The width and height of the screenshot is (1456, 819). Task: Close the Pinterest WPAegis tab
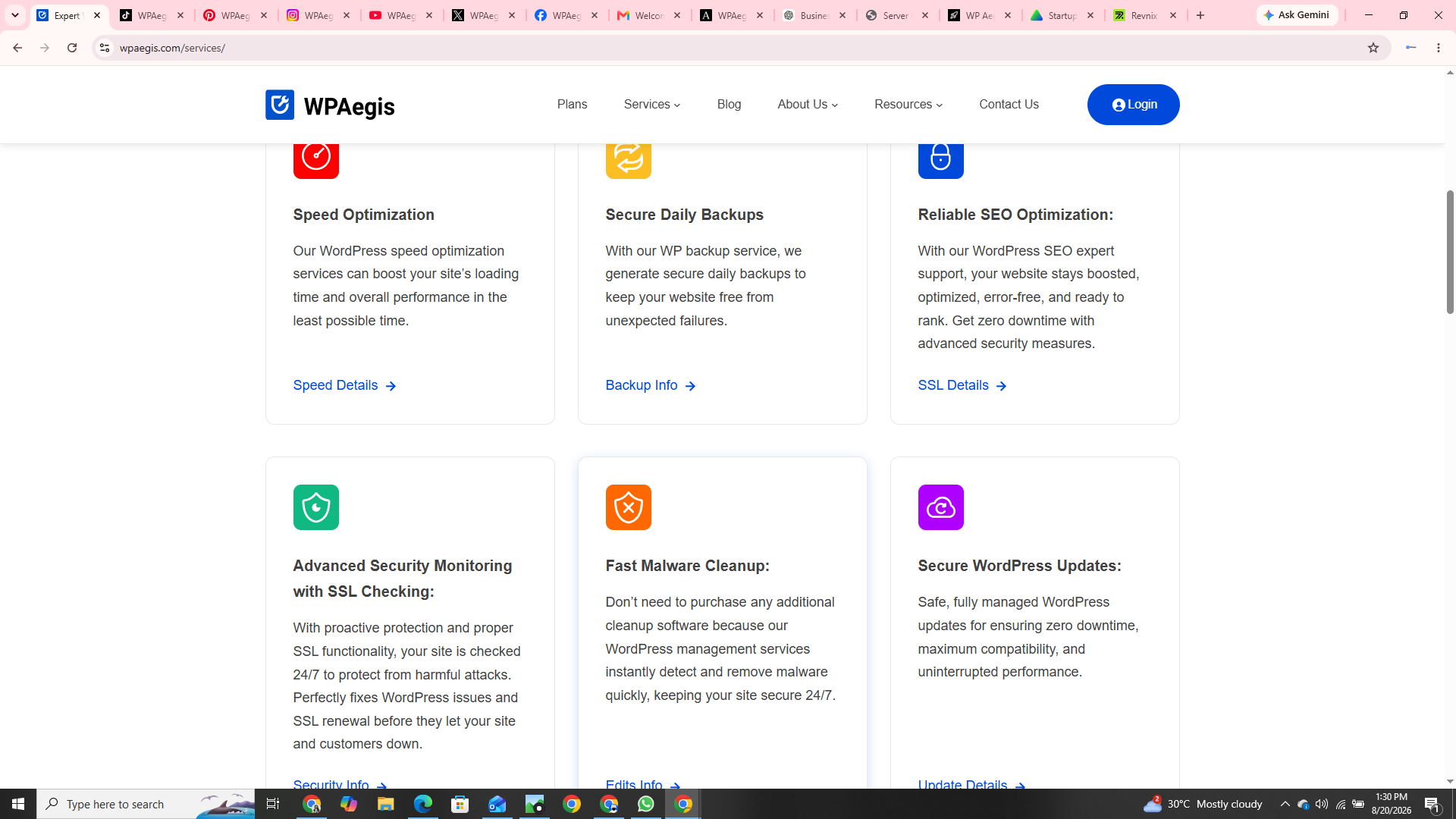click(x=264, y=15)
